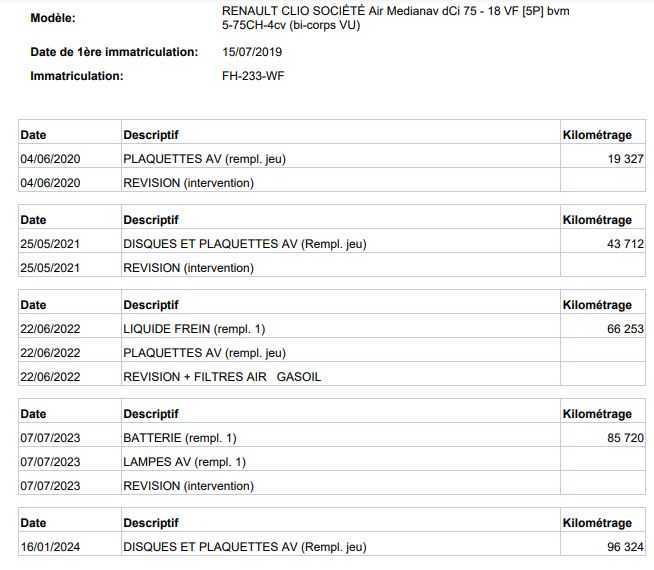Select the license plate FH-233-WF
Image resolution: width=654 pixels, height=570 pixels.
tap(253, 76)
